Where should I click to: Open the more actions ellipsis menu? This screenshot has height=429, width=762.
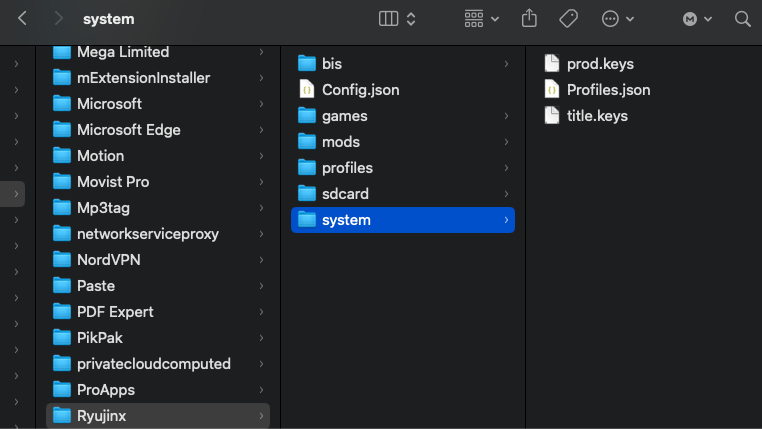click(617, 19)
